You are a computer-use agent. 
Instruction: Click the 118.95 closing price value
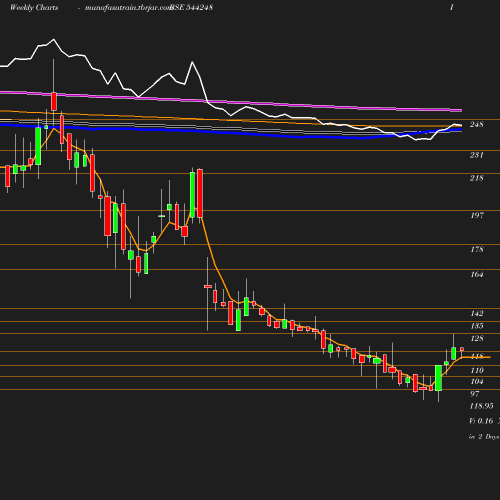[x=481, y=406]
